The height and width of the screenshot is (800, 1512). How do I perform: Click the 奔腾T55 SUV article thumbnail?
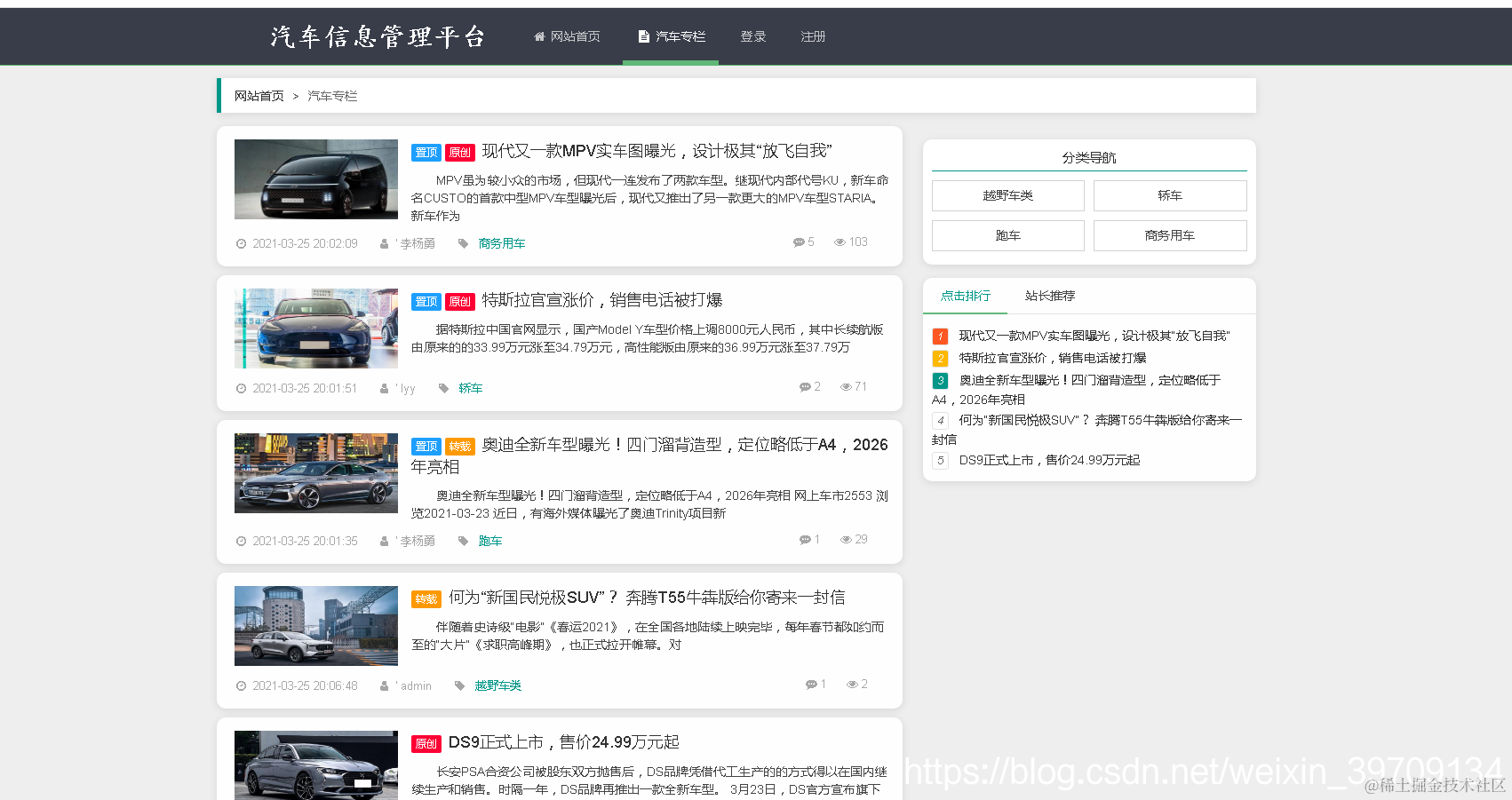pos(316,626)
